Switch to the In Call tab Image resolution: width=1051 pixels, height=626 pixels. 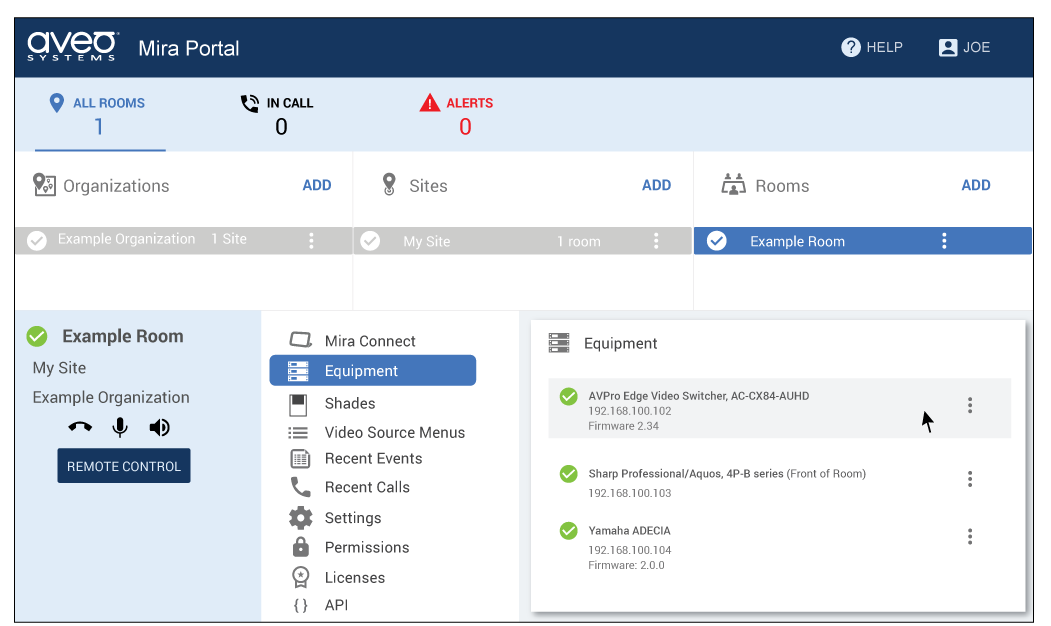pyautogui.click(x=278, y=115)
